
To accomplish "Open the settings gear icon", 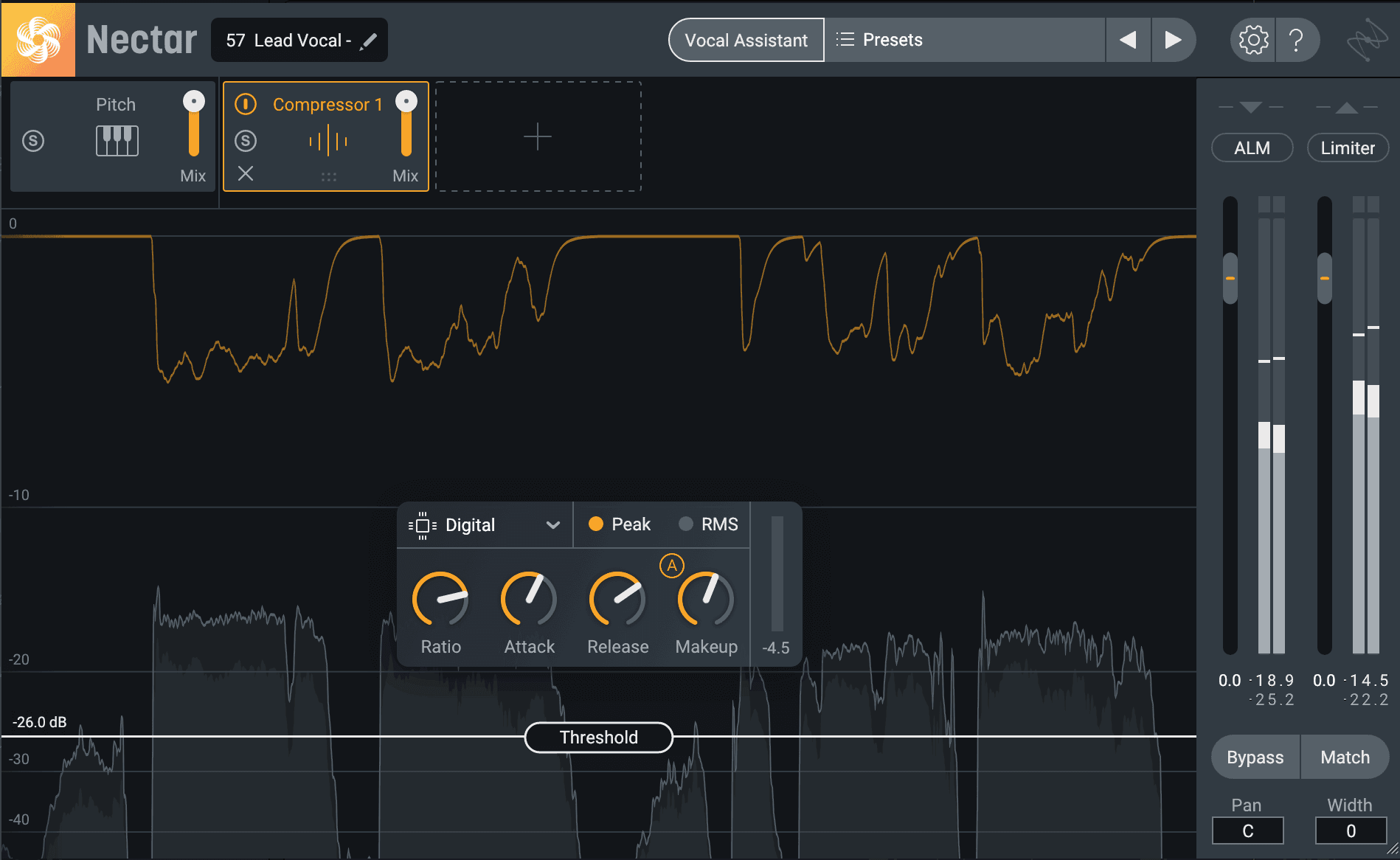I will pyautogui.click(x=1253, y=40).
